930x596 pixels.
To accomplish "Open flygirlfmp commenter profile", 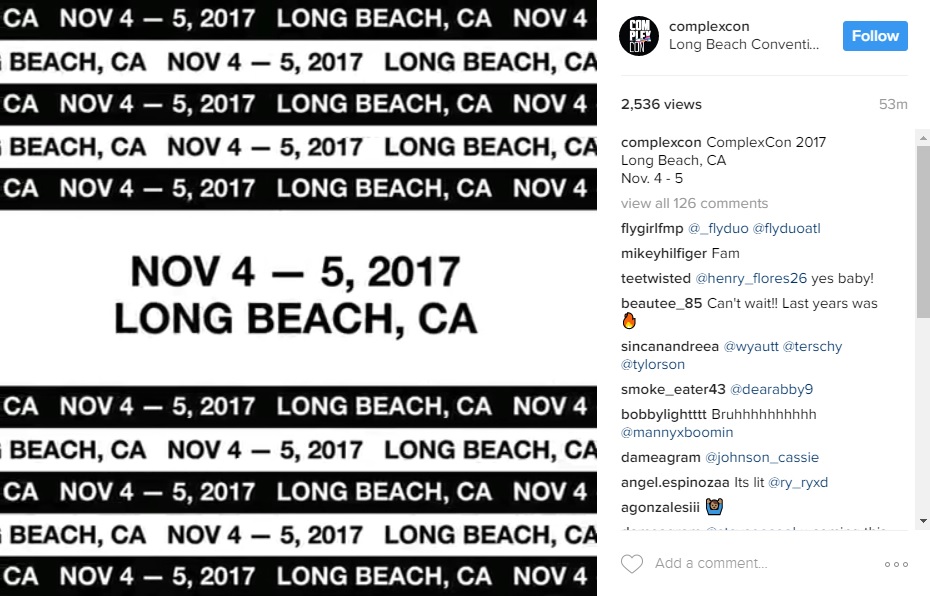I will [x=652, y=228].
